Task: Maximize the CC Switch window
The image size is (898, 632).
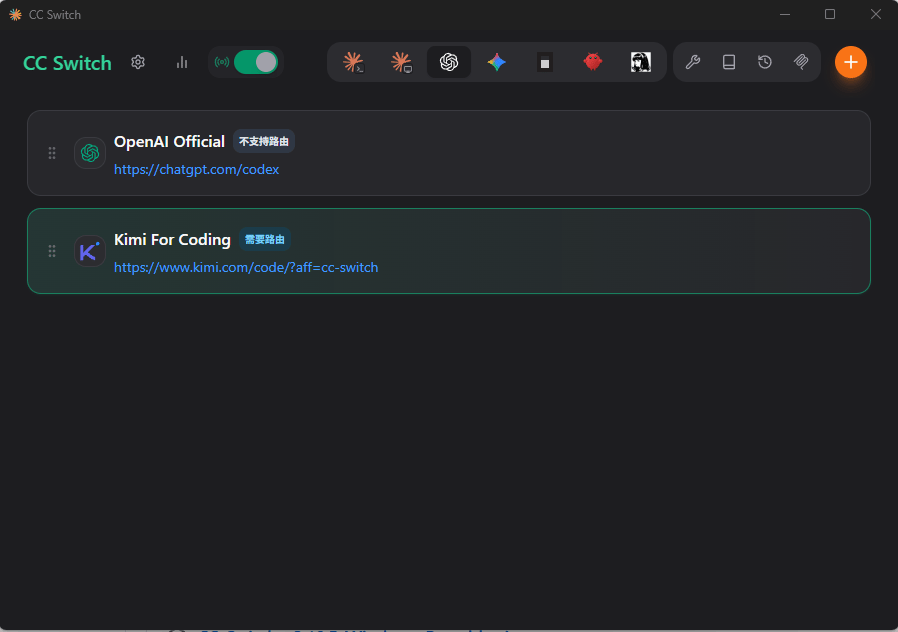Action: coord(830,14)
